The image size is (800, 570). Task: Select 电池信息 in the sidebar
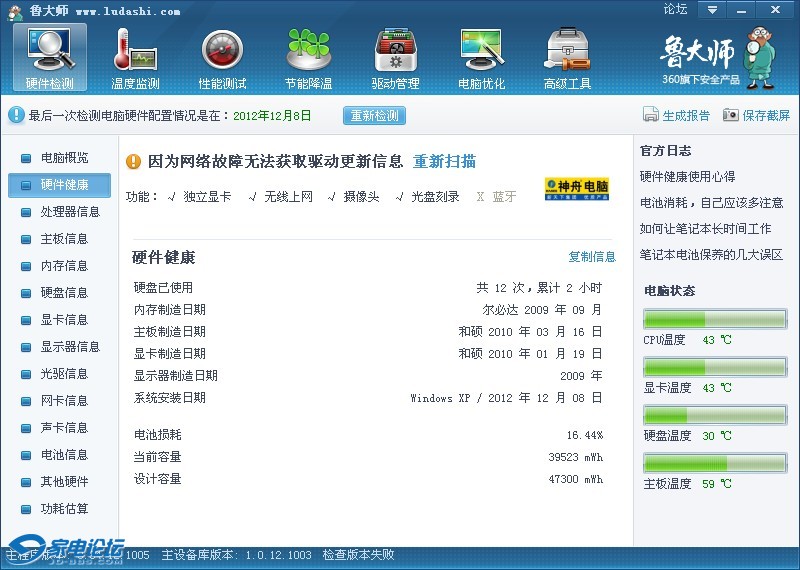click(64, 455)
